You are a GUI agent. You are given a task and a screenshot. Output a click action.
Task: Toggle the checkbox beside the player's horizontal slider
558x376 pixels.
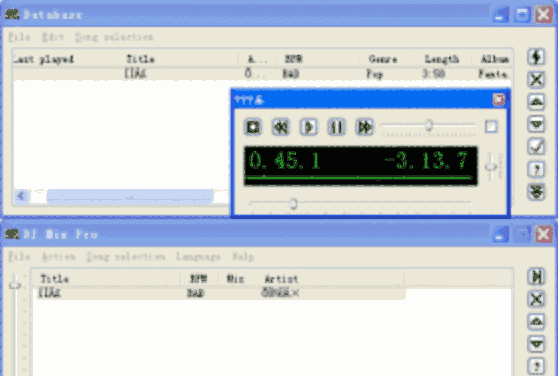coord(491,127)
